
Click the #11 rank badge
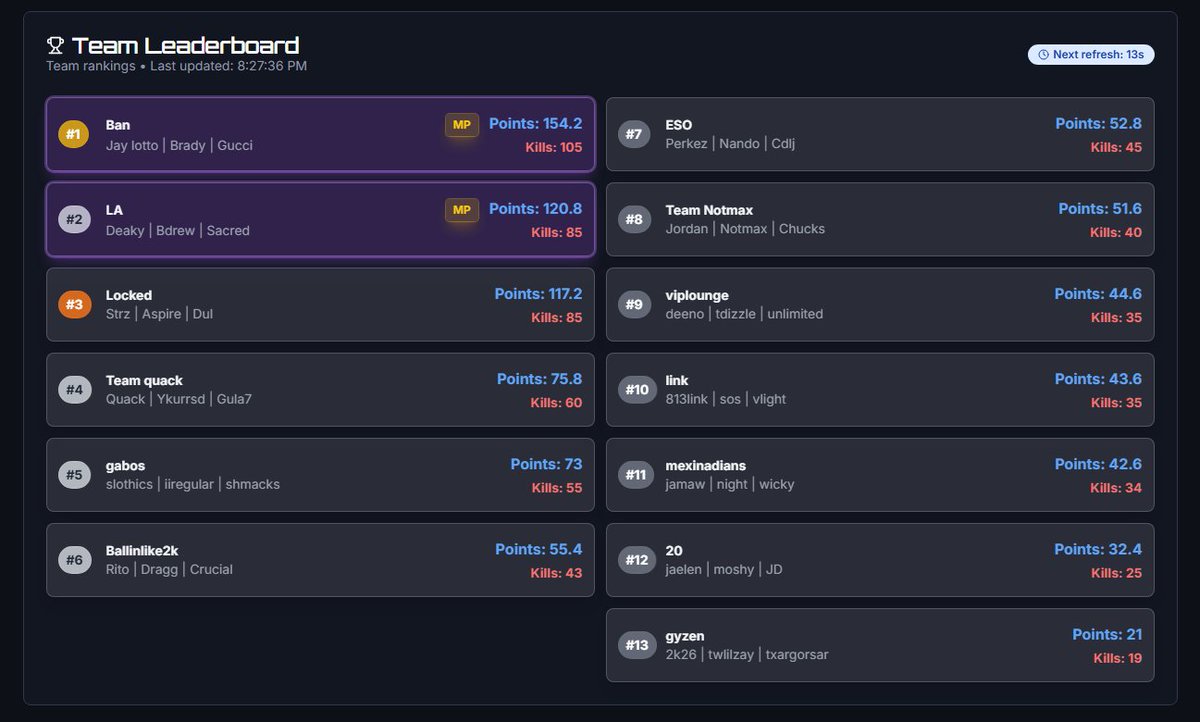coord(636,474)
